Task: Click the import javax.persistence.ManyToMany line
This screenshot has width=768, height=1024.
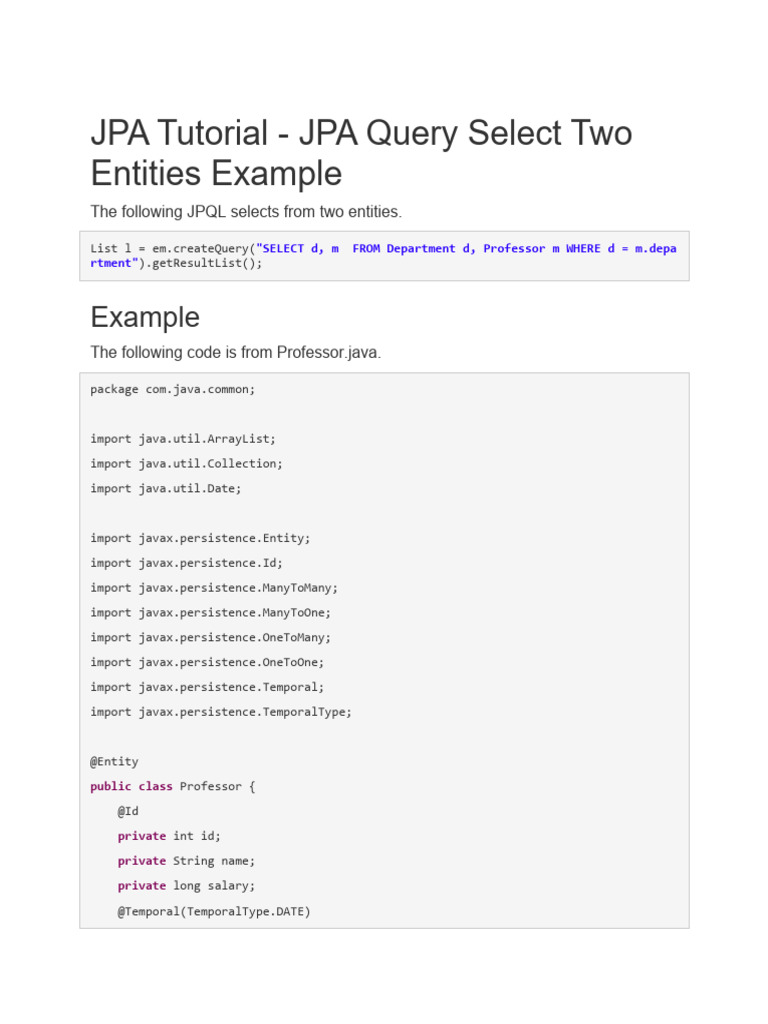Action: pyautogui.click(x=214, y=587)
